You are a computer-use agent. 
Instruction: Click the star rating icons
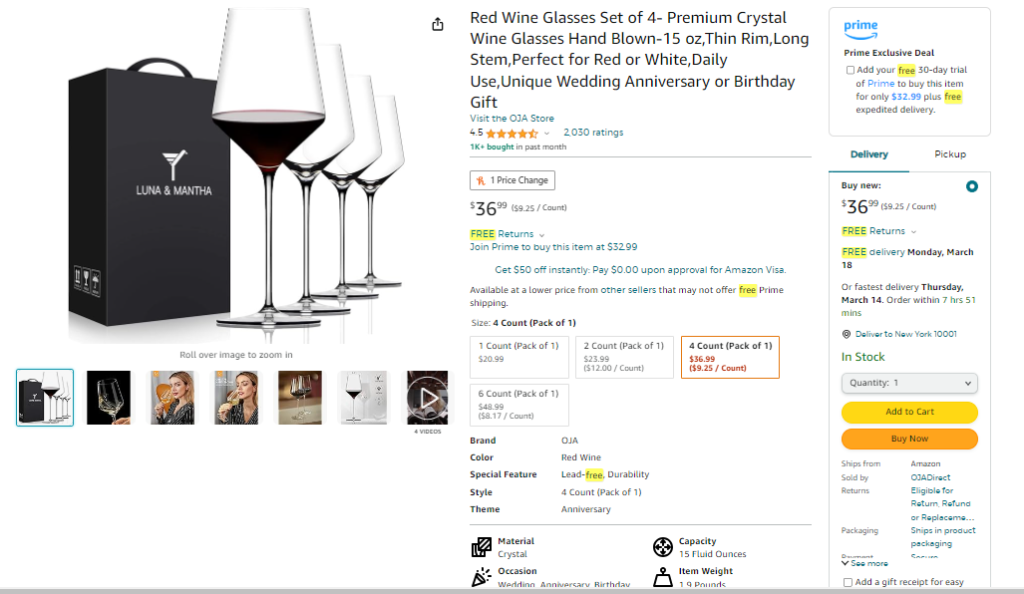pyautogui.click(x=511, y=133)
